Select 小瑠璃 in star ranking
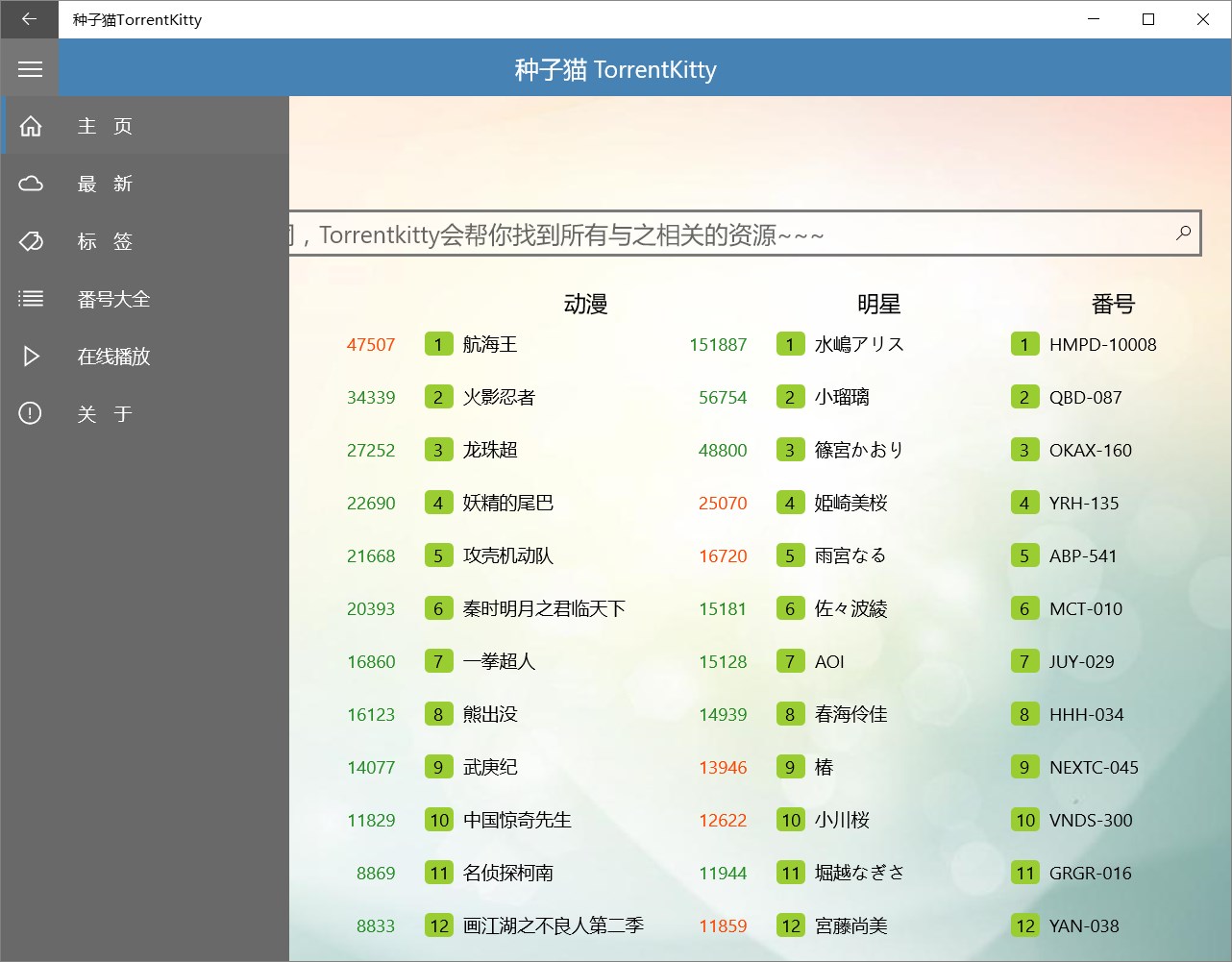 pos(842,398)
